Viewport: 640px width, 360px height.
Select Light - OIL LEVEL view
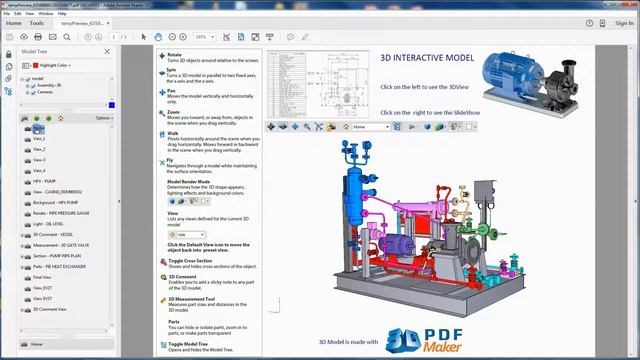(48, 224)
